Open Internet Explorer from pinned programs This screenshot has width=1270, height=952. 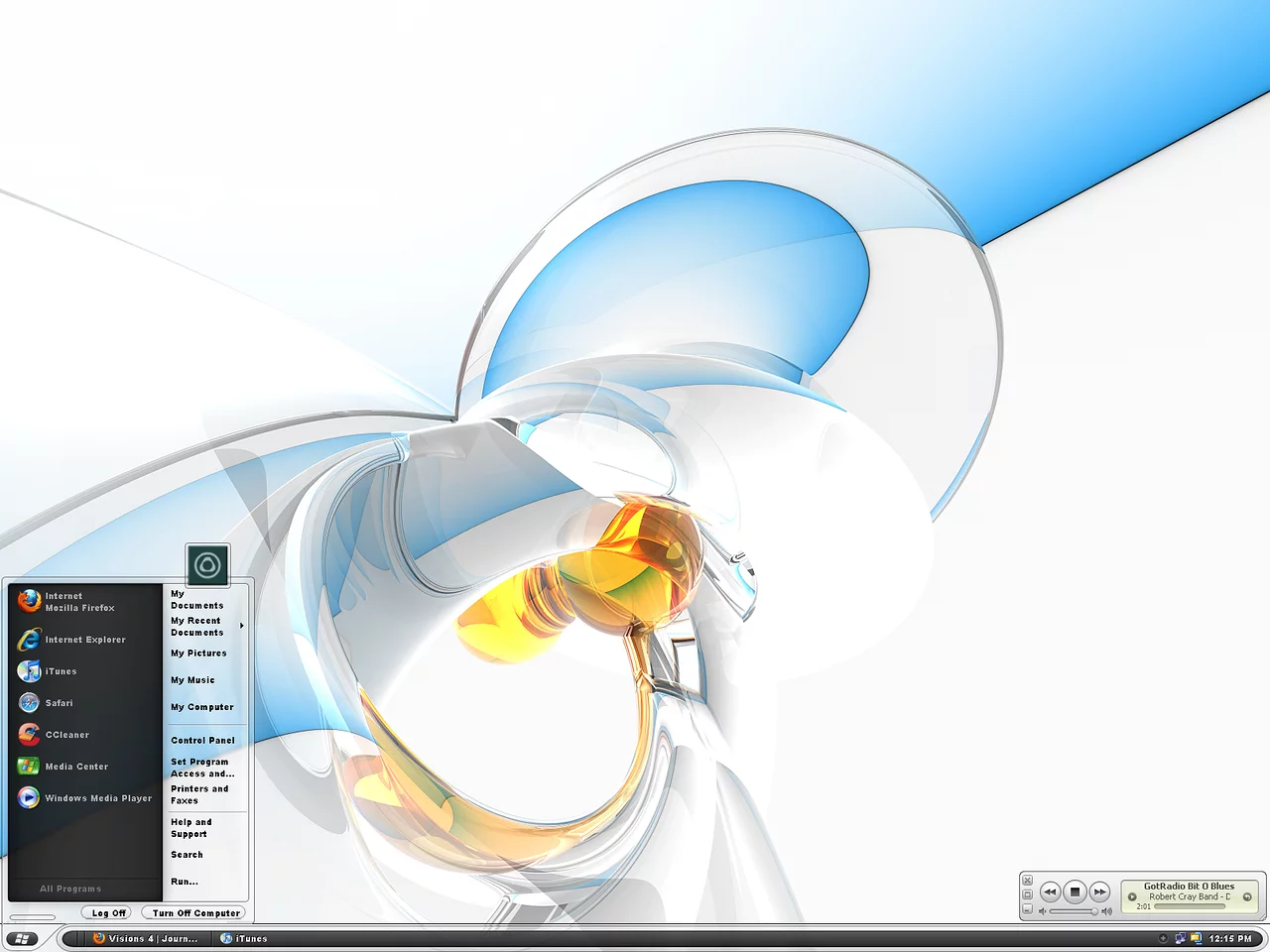(x=84, y=640)
